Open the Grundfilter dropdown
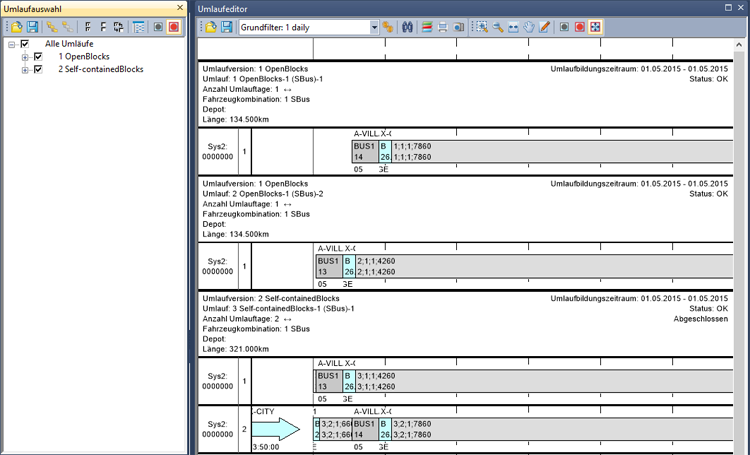 (375, 28)
